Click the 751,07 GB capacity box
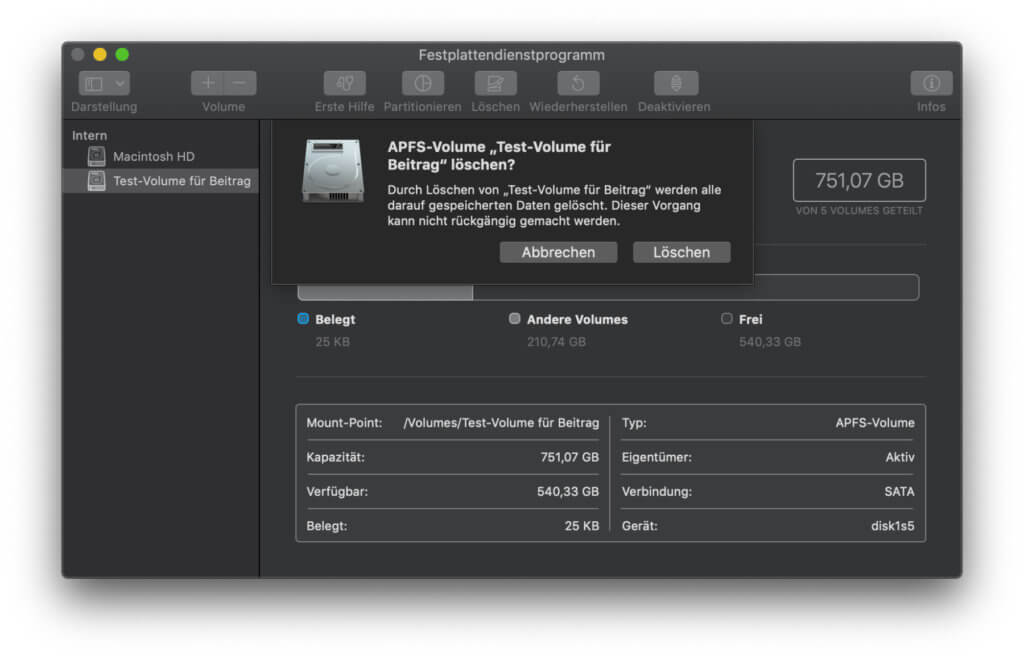Screen dimensions: 1024x660 [x=859, y=181]
